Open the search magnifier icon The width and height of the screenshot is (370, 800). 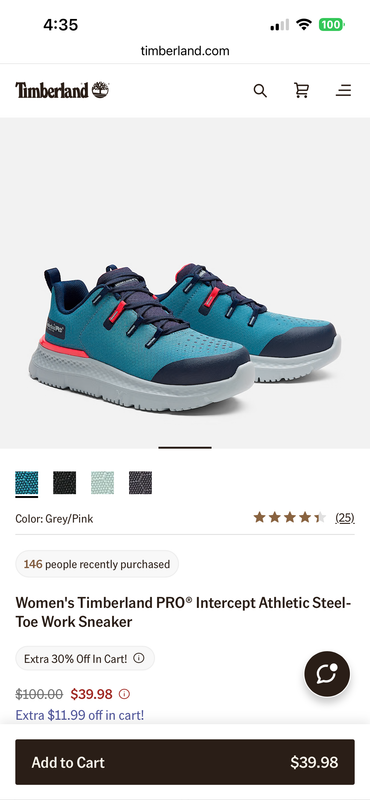(260, 91)
